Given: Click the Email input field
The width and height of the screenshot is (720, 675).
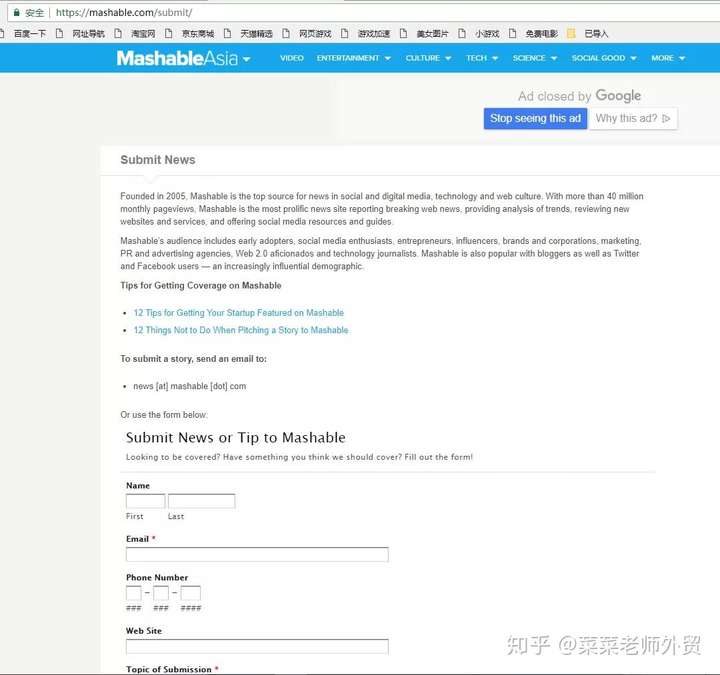Looking at the screenshot, I should 257,554.
